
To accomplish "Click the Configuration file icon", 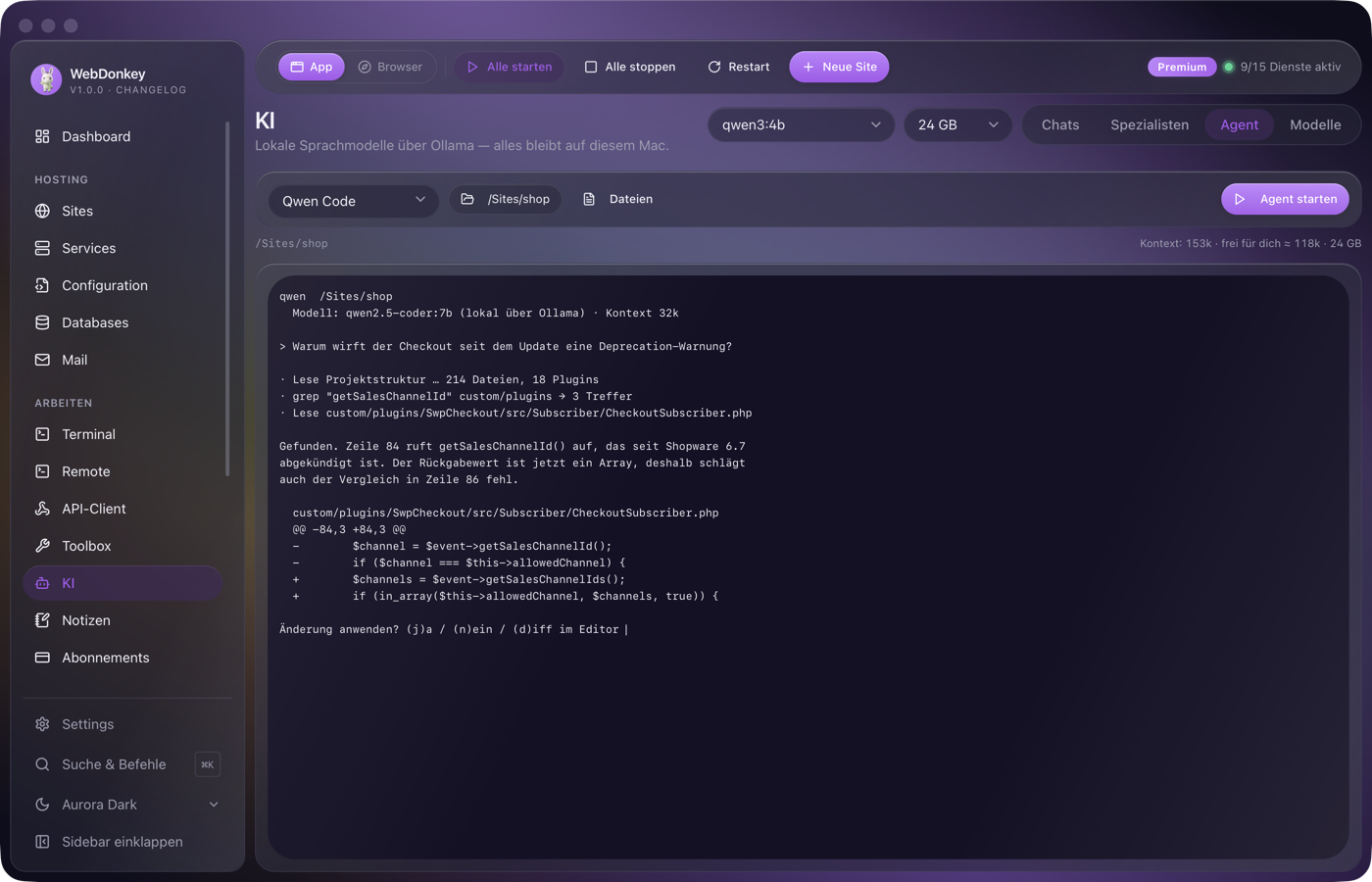I will pyautogui.click(x=42, y=285).
